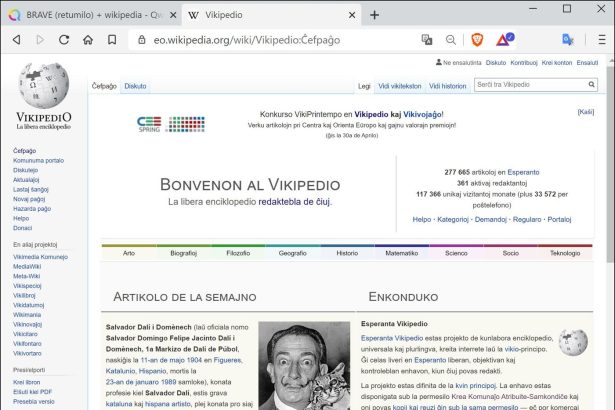Go back with the browser back arrow
615x410 pixels.
(16, 40)
